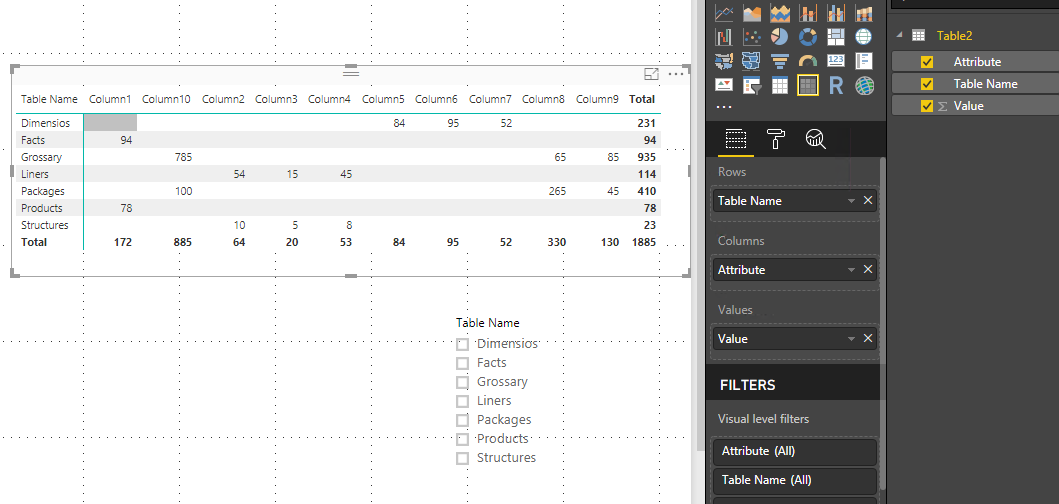Select the Area chart visualization
Image resolution: width=1059 pixels, height=504 pixels.
(x=752, y=13)
